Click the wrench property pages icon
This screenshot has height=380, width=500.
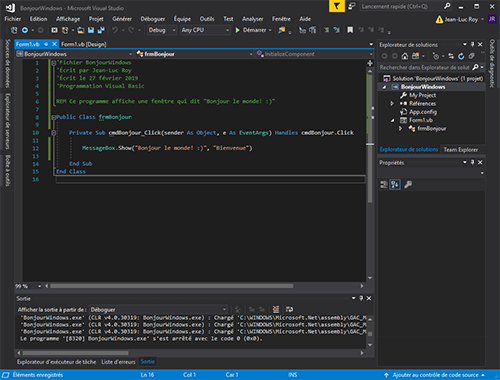coord(408,184)
